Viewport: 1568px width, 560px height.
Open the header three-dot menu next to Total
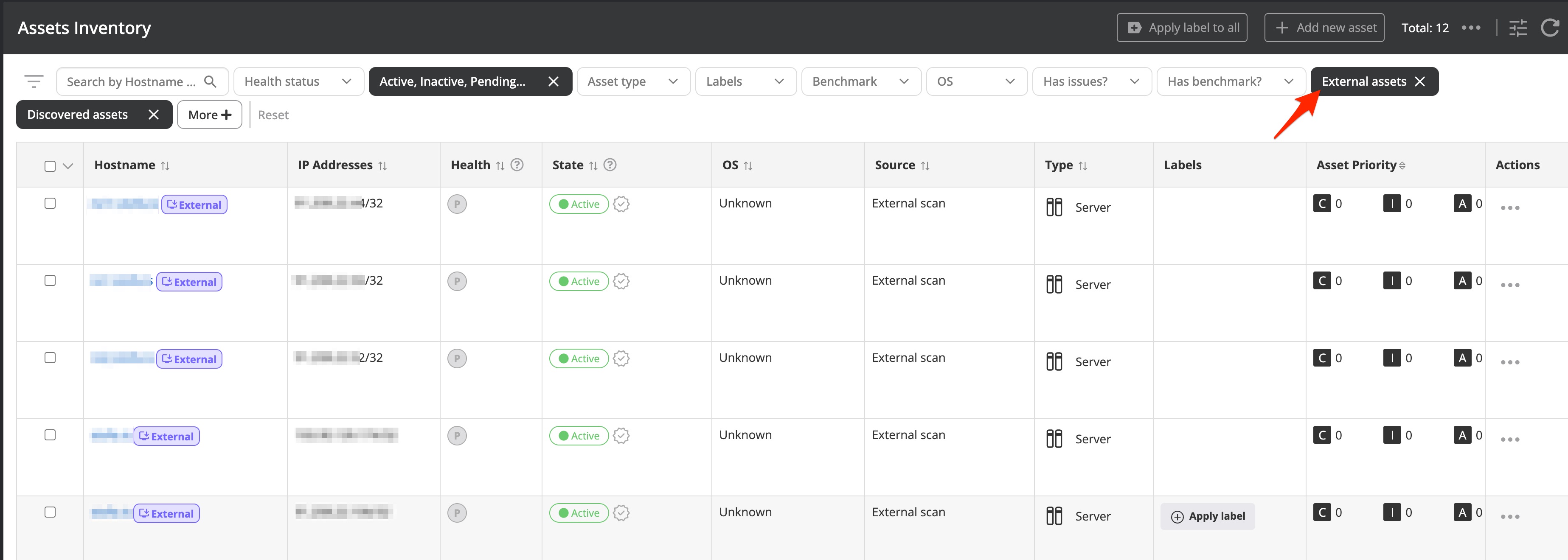(1471, 28)
